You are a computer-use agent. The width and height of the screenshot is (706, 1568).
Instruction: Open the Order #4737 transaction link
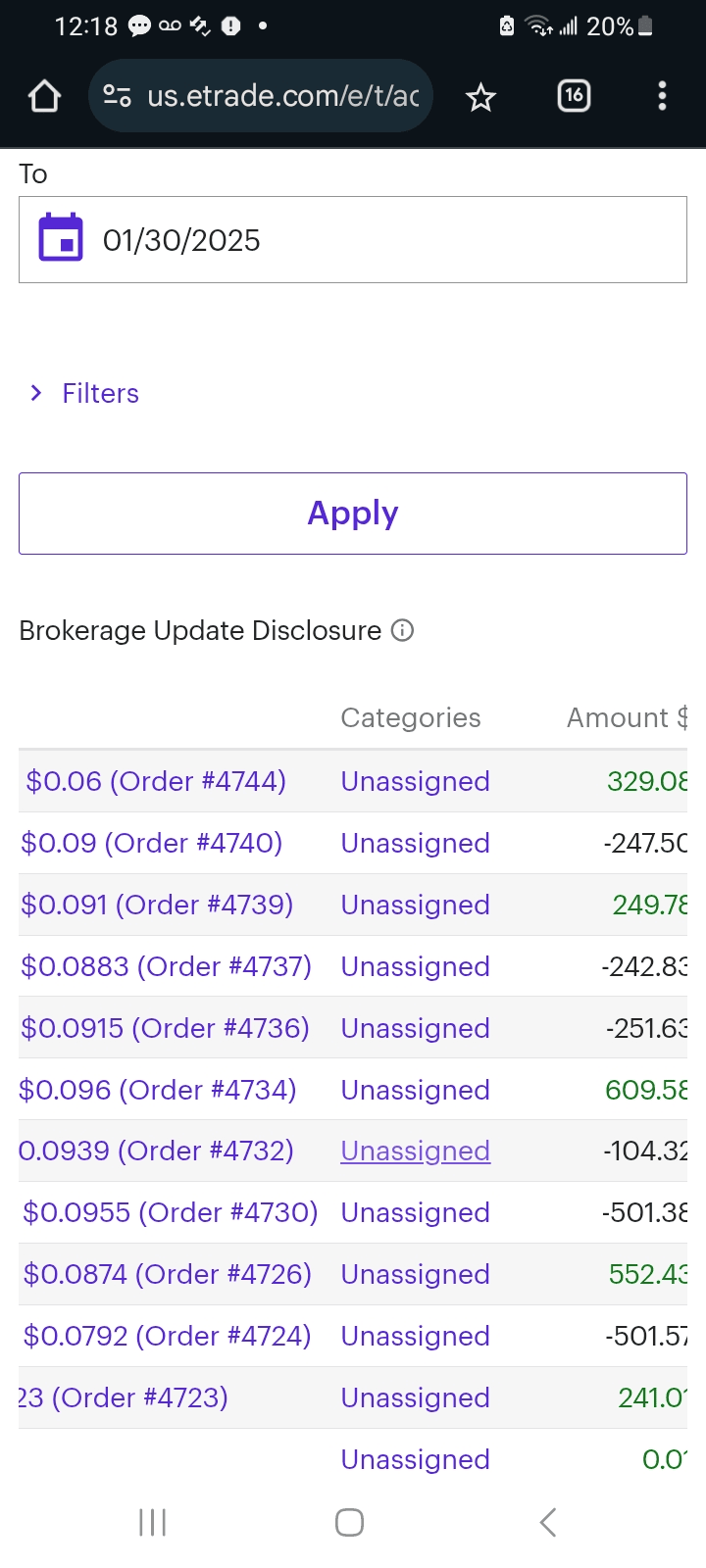coord(166,966)
